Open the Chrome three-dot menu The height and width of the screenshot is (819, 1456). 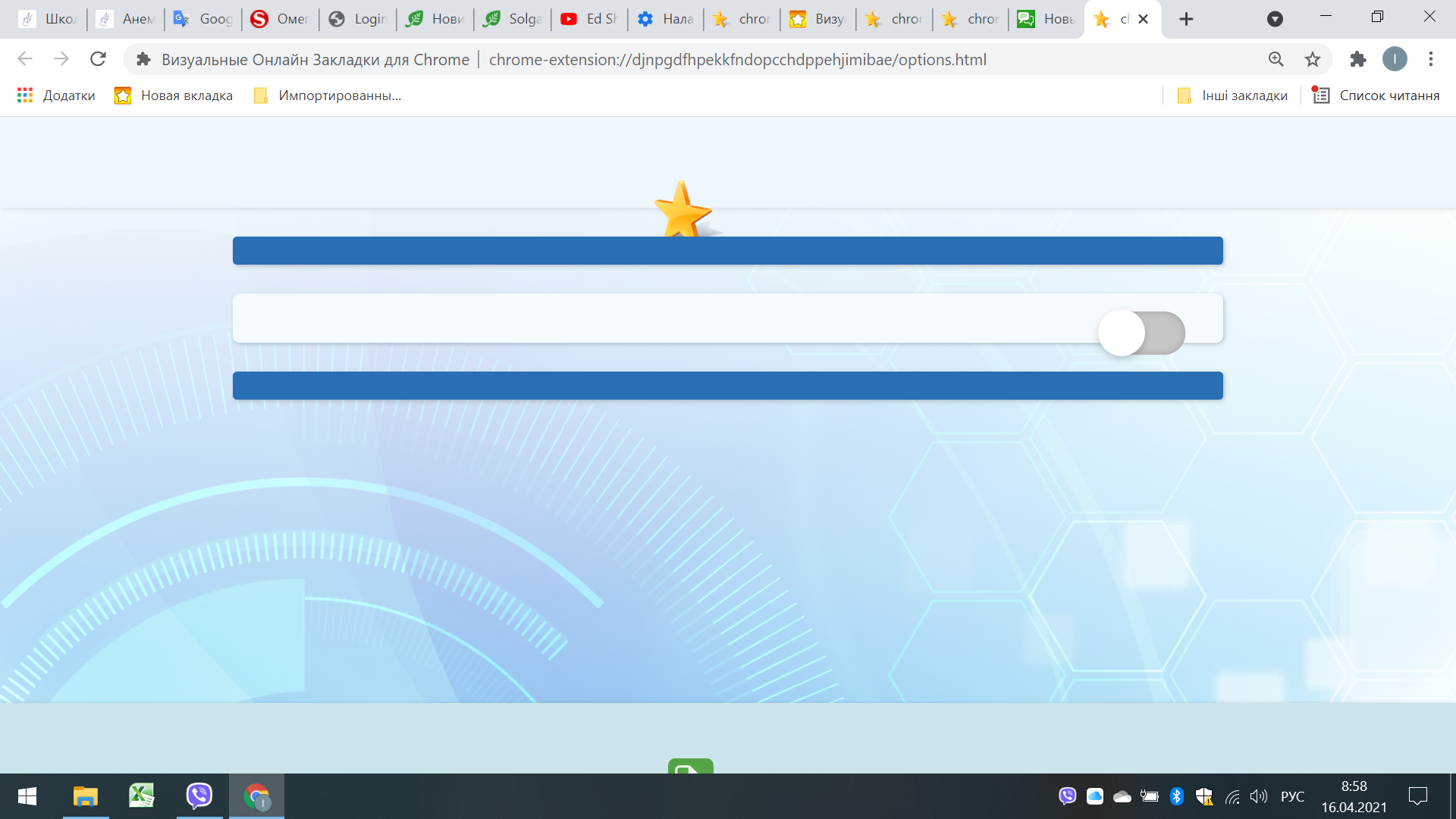[x=1430, y=59]
